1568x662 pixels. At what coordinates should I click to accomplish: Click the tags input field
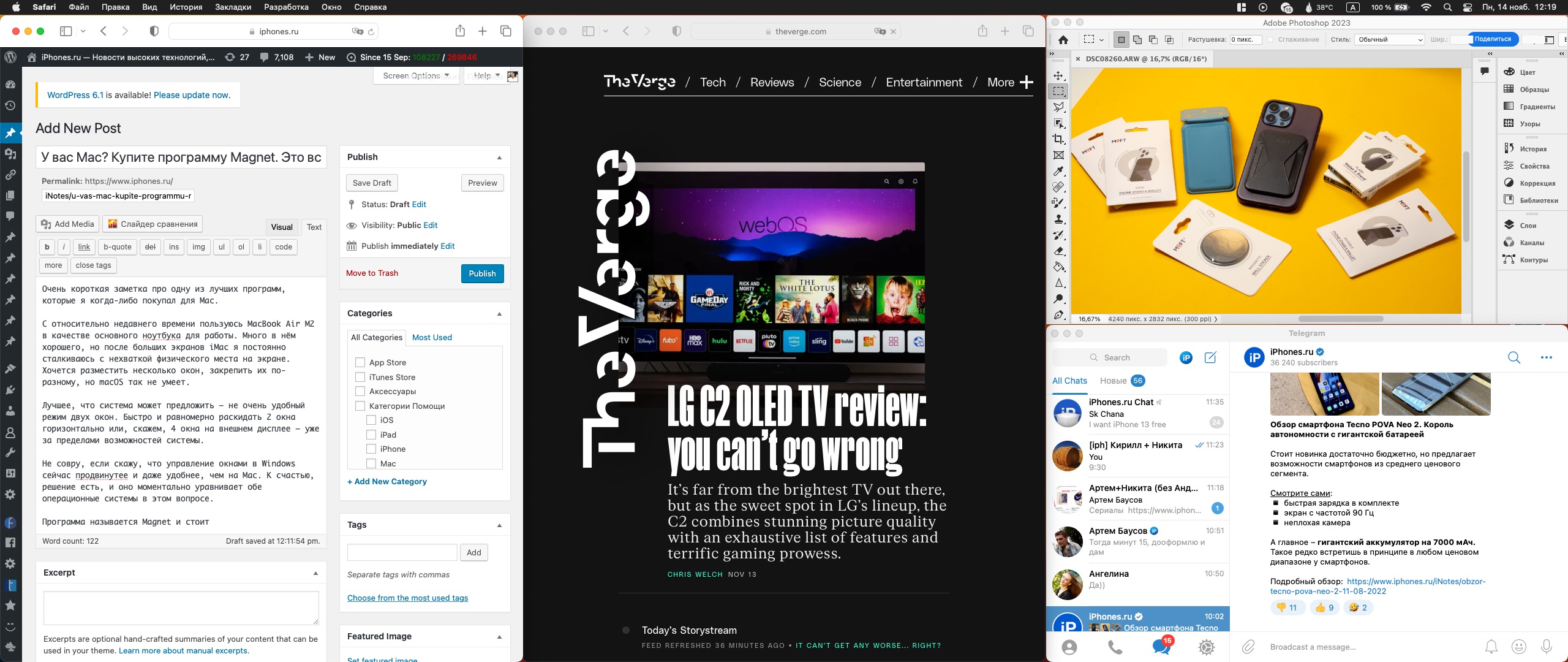[402, 552]
